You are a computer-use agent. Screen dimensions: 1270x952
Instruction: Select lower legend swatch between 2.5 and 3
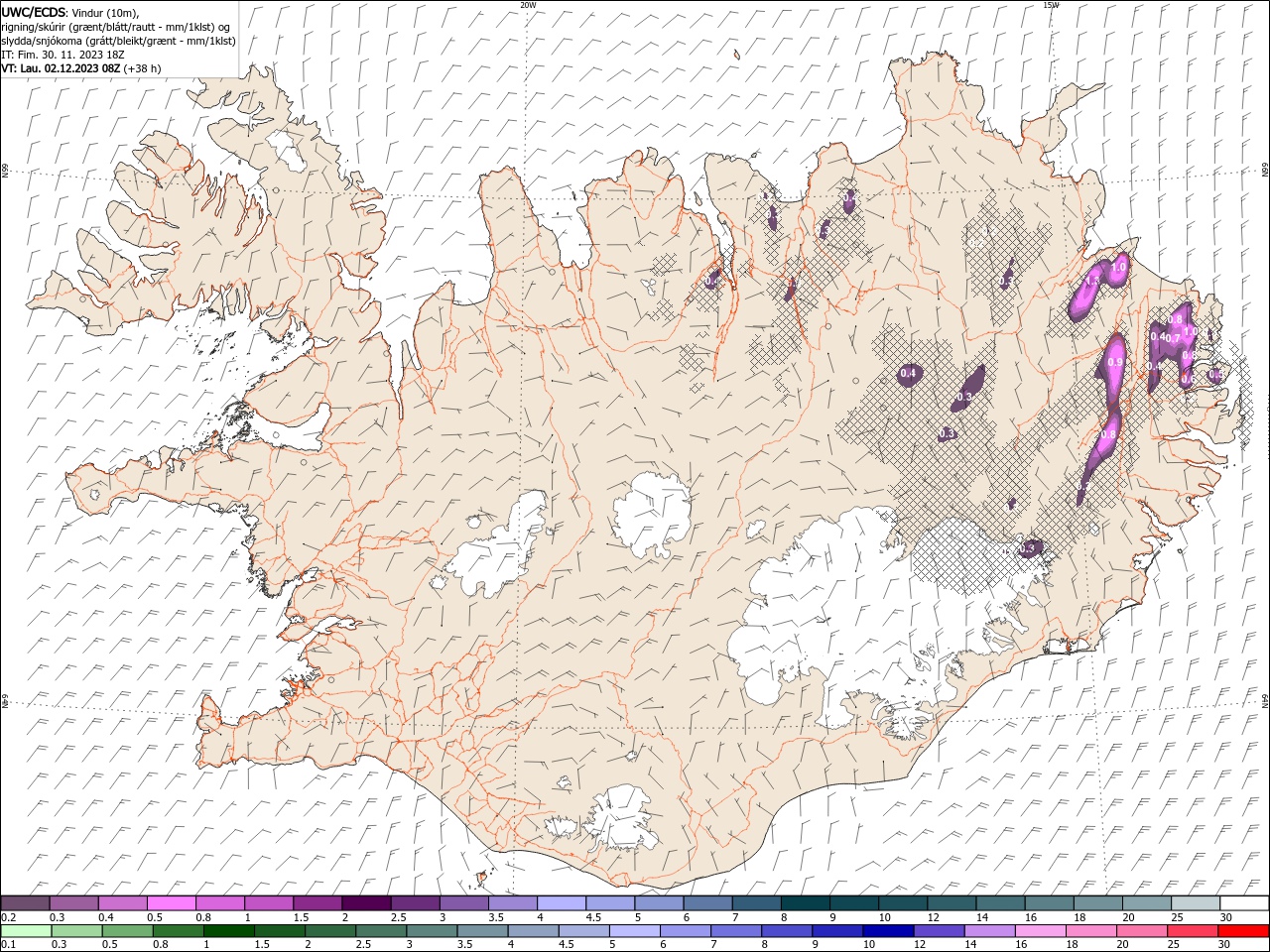click(x=382, y=931)
